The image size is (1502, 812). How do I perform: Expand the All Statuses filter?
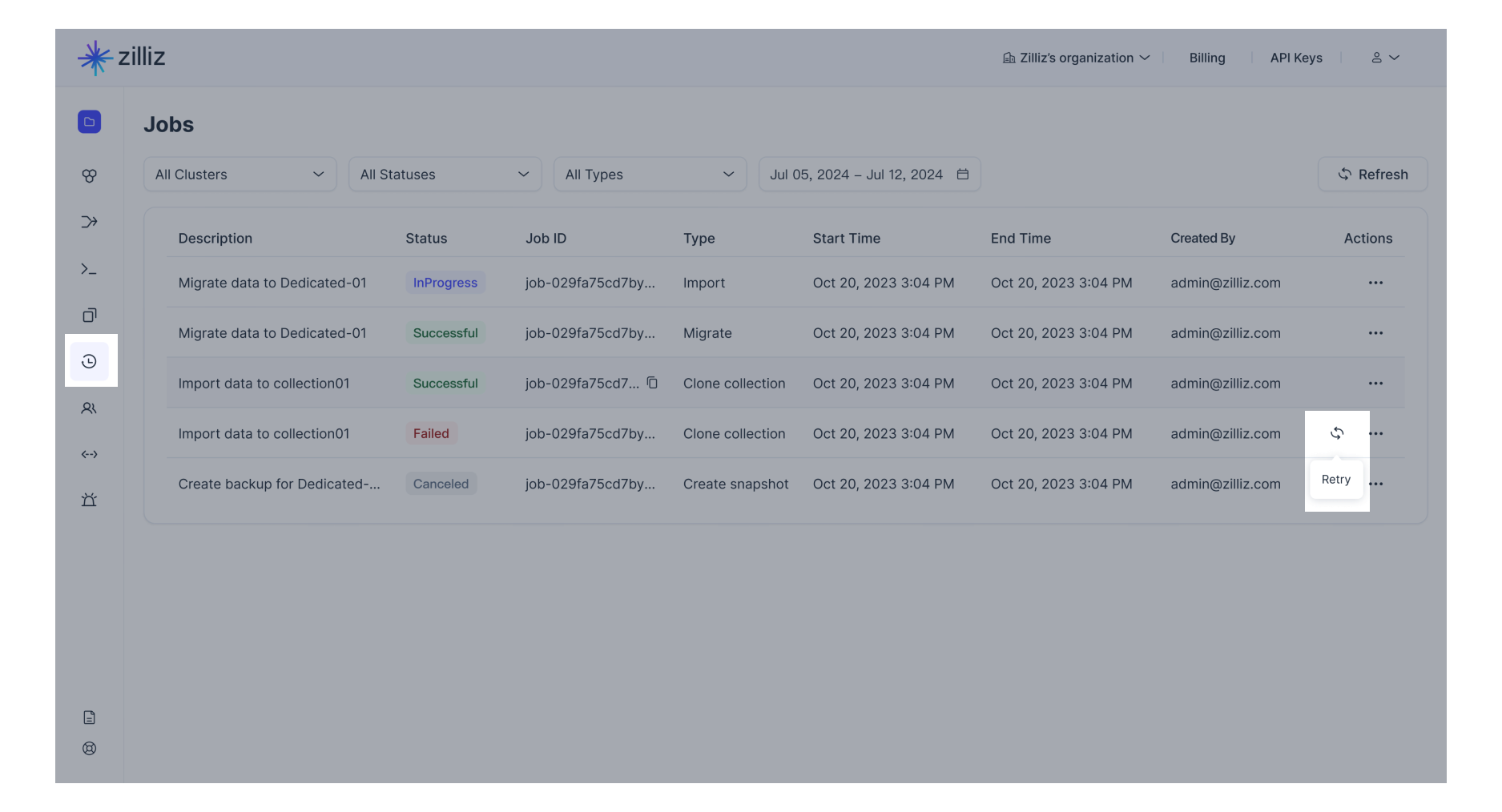point(445,175)
